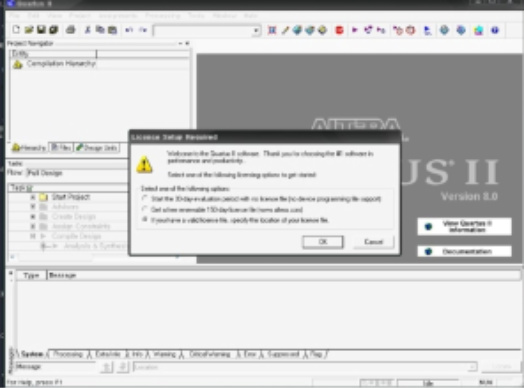Click the Undo toolbar icon
Screen dimensions: 524x388
(x=129, y=30)
